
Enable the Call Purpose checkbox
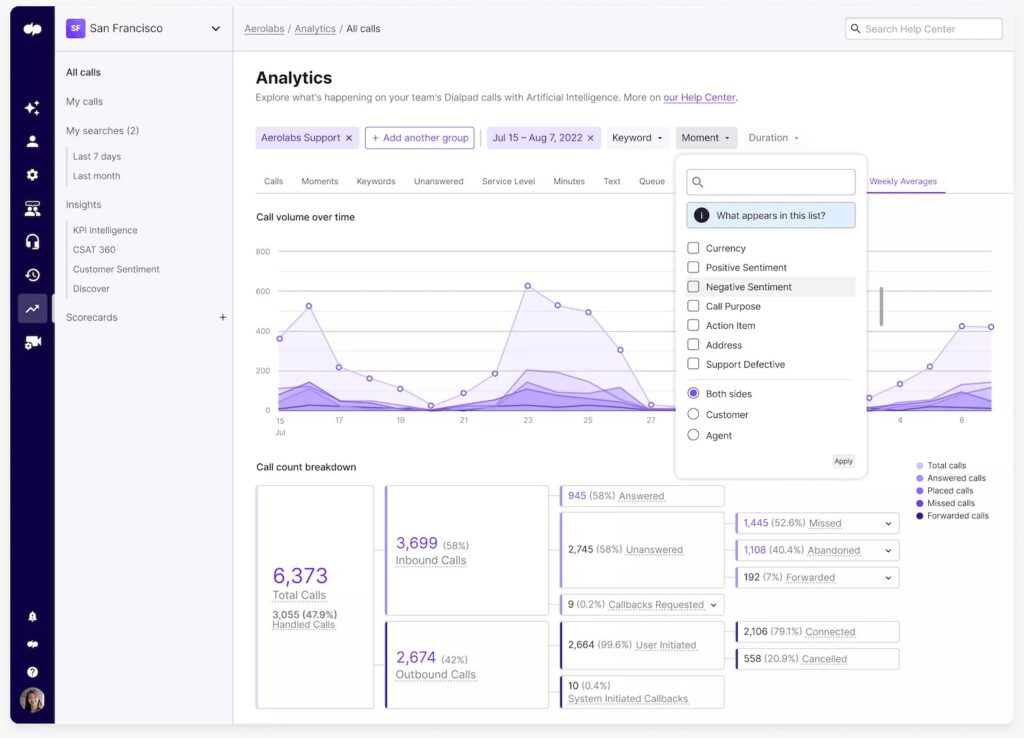click(693, 306)
